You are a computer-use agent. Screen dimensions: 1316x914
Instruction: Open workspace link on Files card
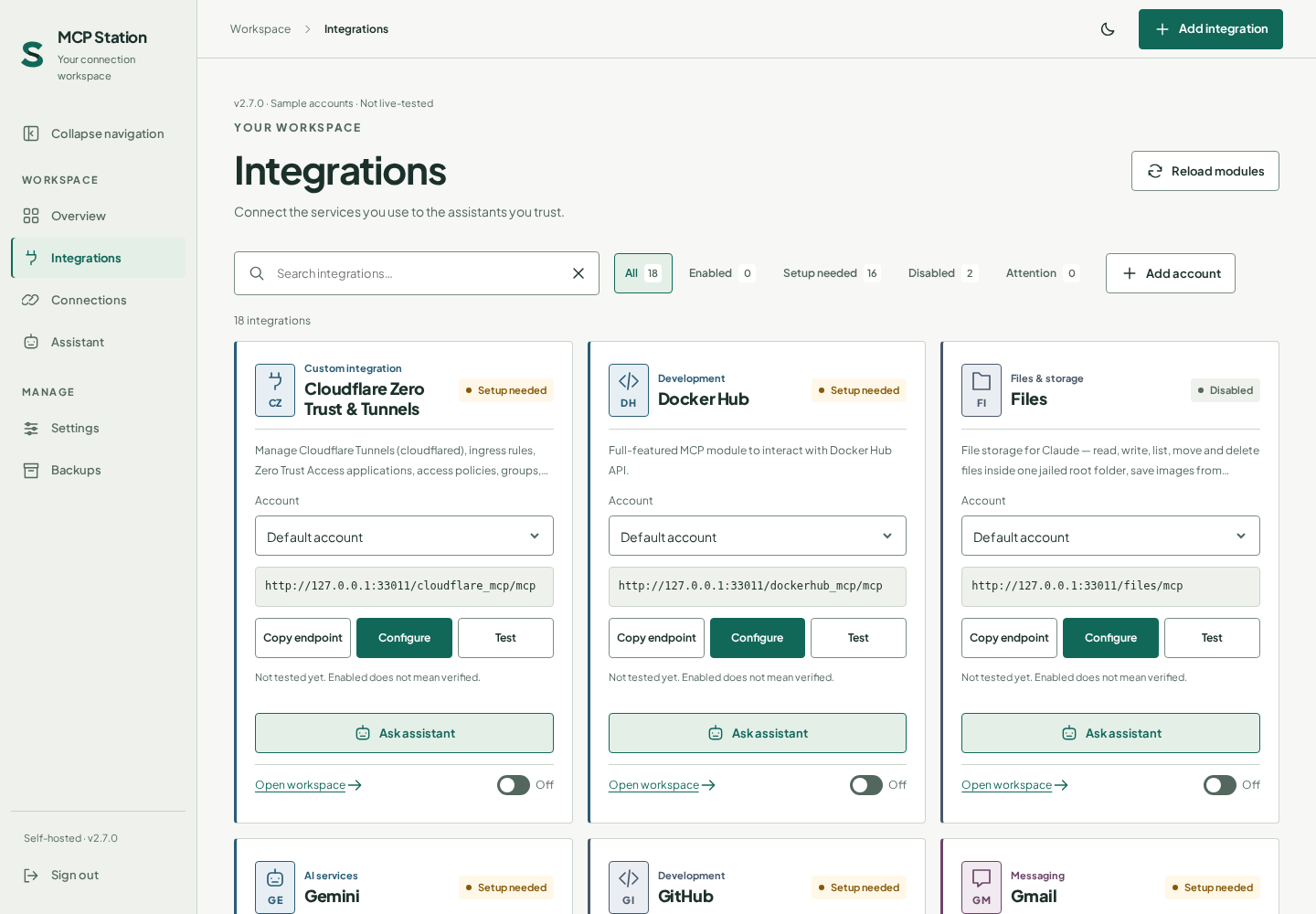[1014, 785]
